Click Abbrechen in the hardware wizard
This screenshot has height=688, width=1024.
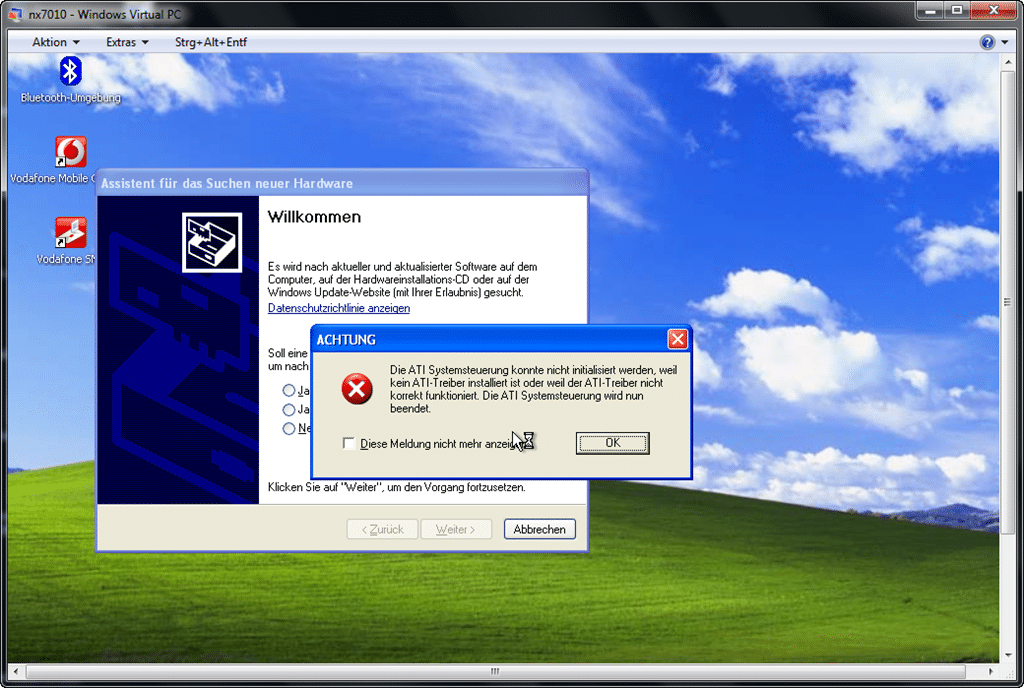(x=539, y=529)
